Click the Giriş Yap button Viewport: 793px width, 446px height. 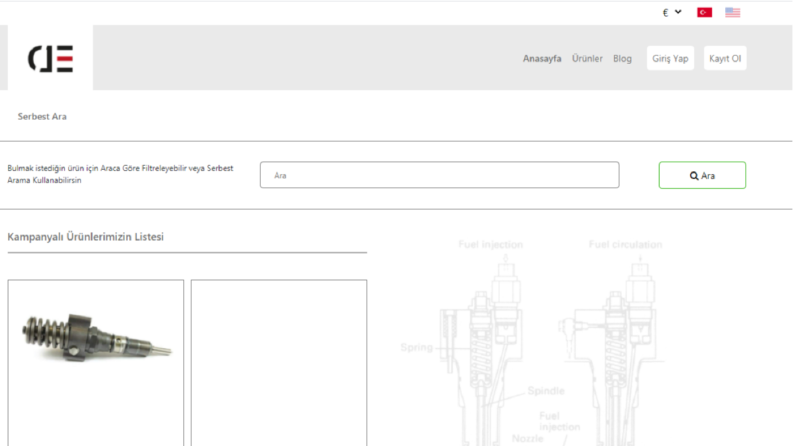(x=670, y=58)
